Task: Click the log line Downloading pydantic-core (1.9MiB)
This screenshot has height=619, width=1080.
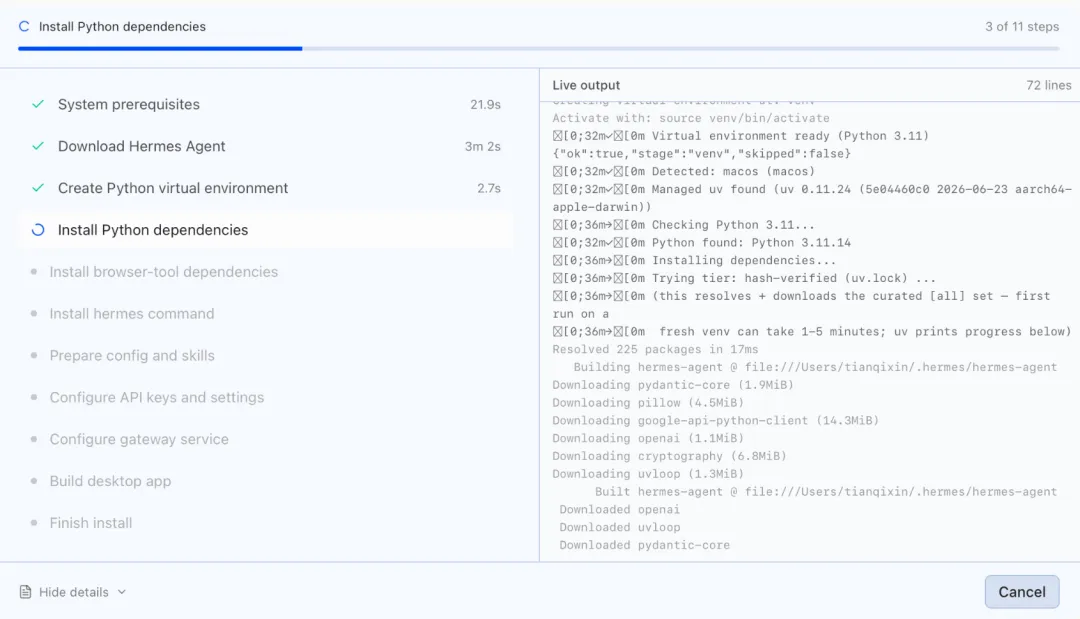Action: click(673, 386)
